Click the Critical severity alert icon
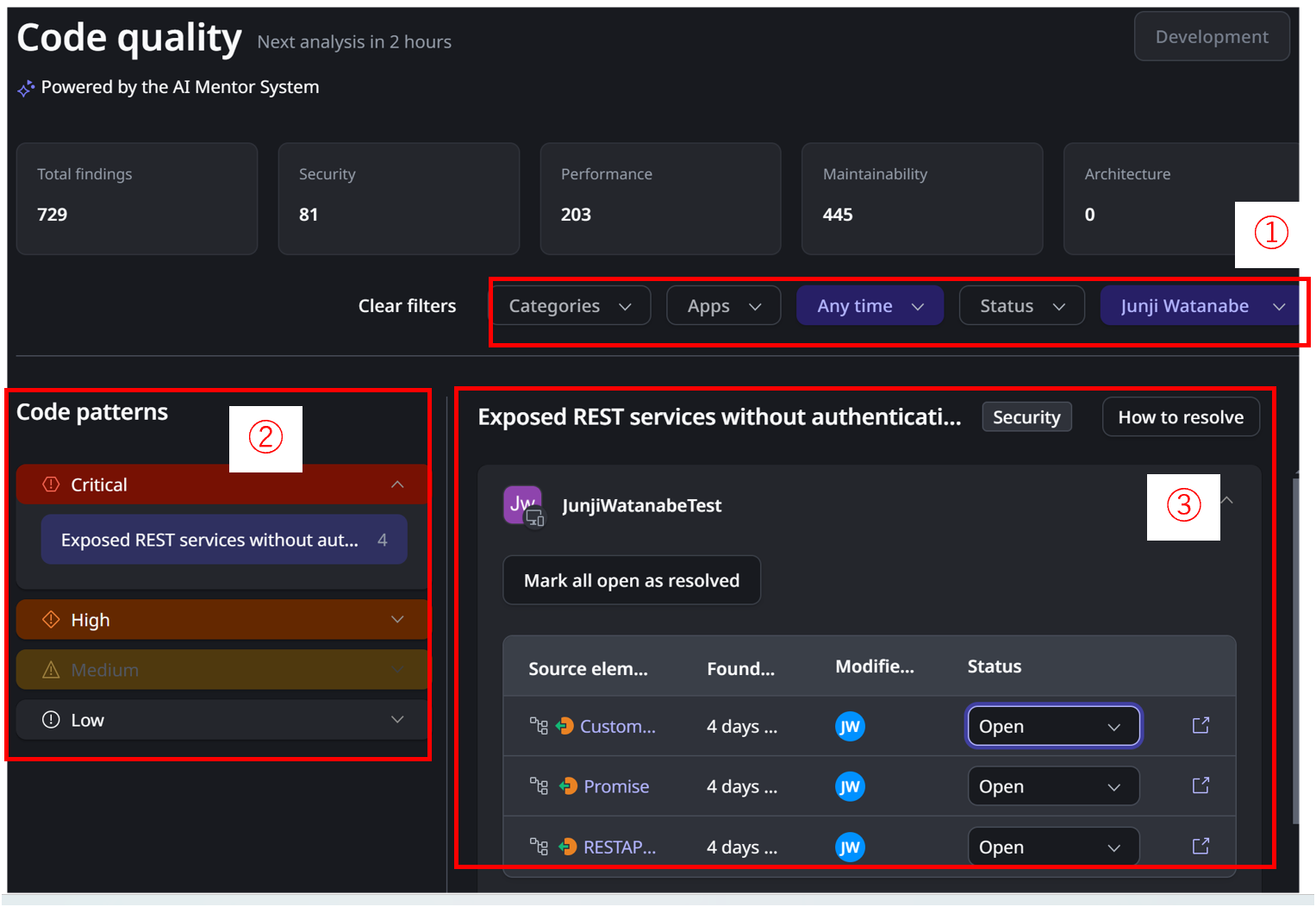The height and width of the screenshot is (907, 1316). pyautogui.click(x=49, y=484)
